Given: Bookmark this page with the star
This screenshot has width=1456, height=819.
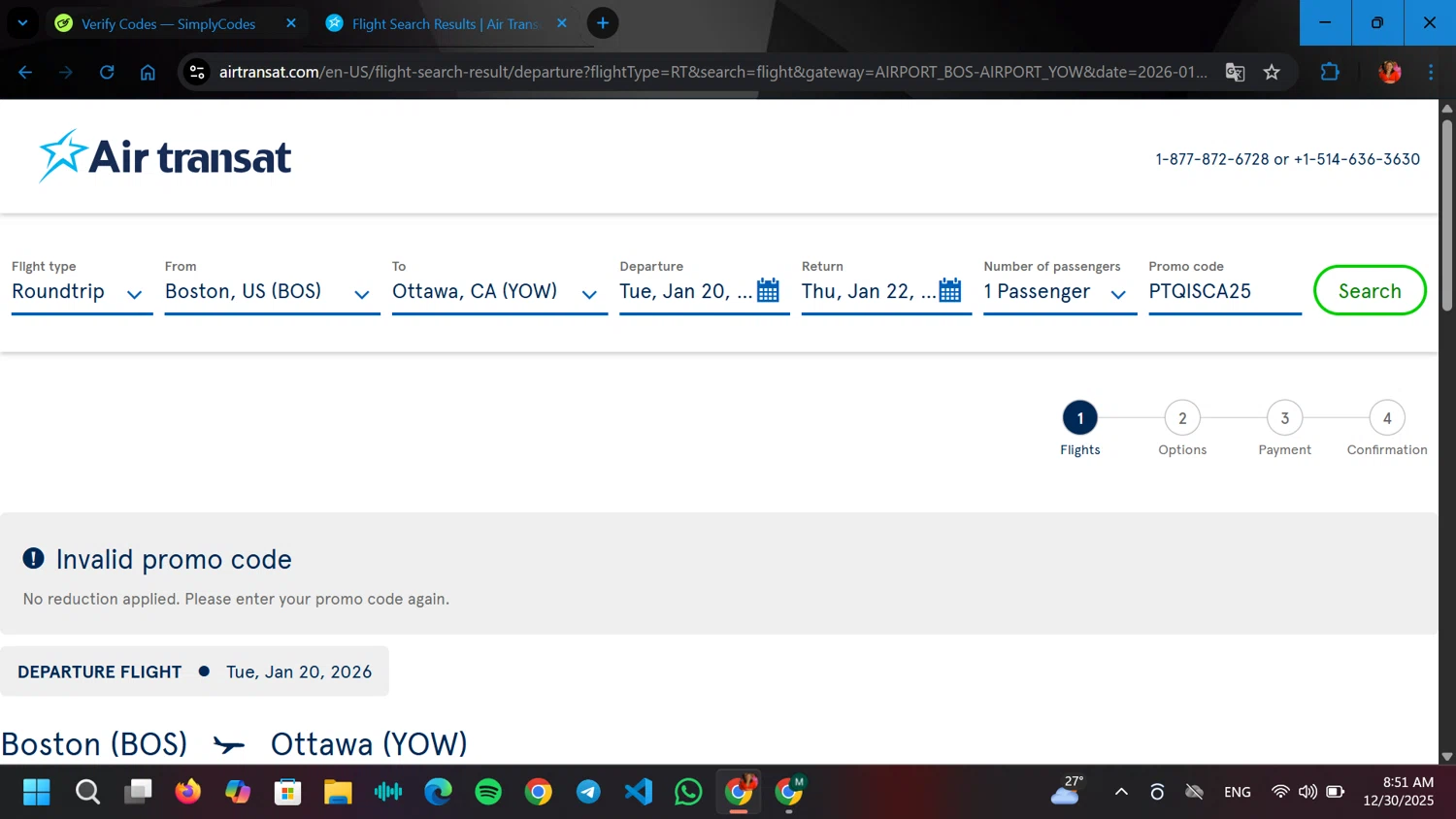Looking at the screenshot, I should pyautogui.click(x=1272, y=72).
